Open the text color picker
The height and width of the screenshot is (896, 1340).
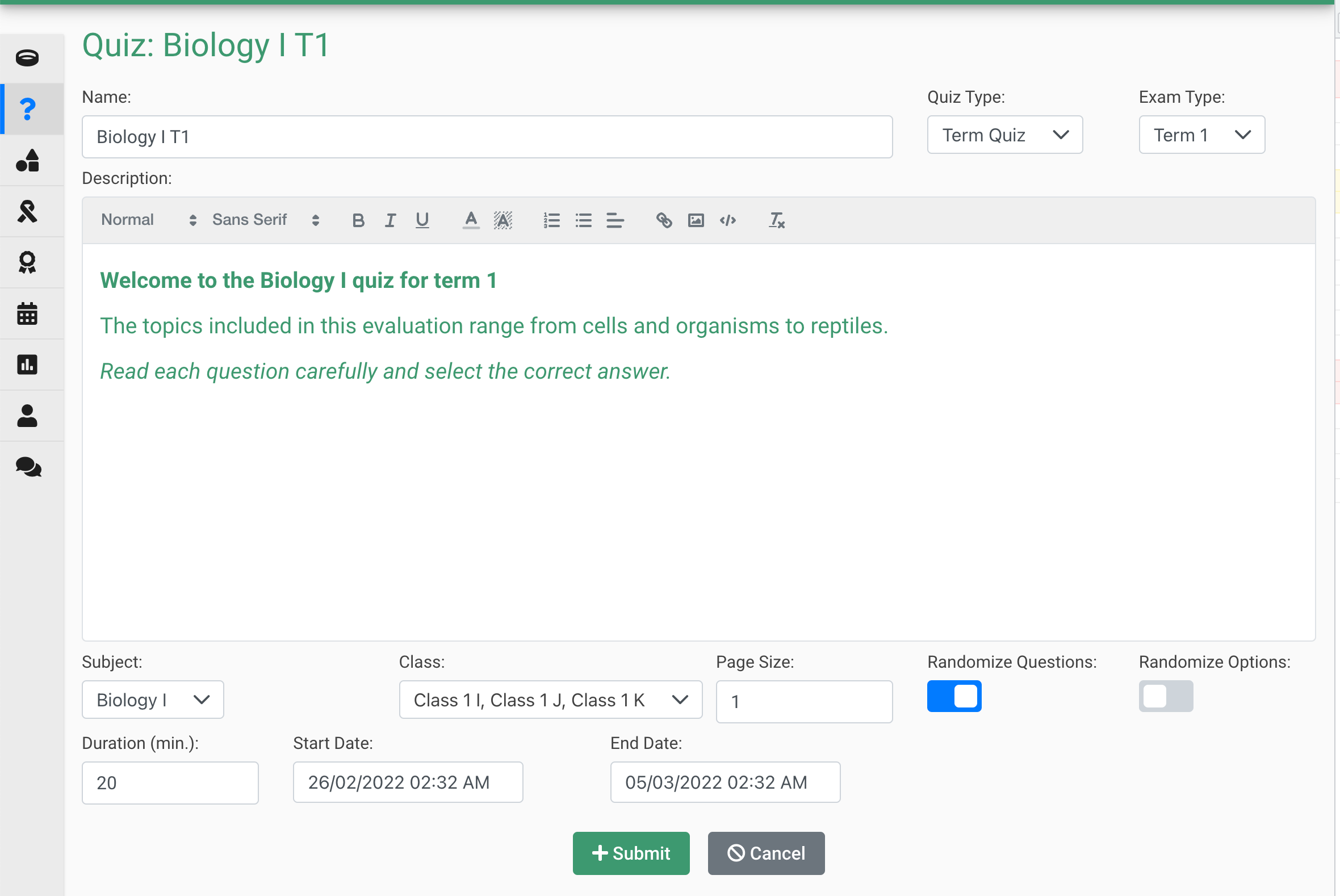coord(471,220)
